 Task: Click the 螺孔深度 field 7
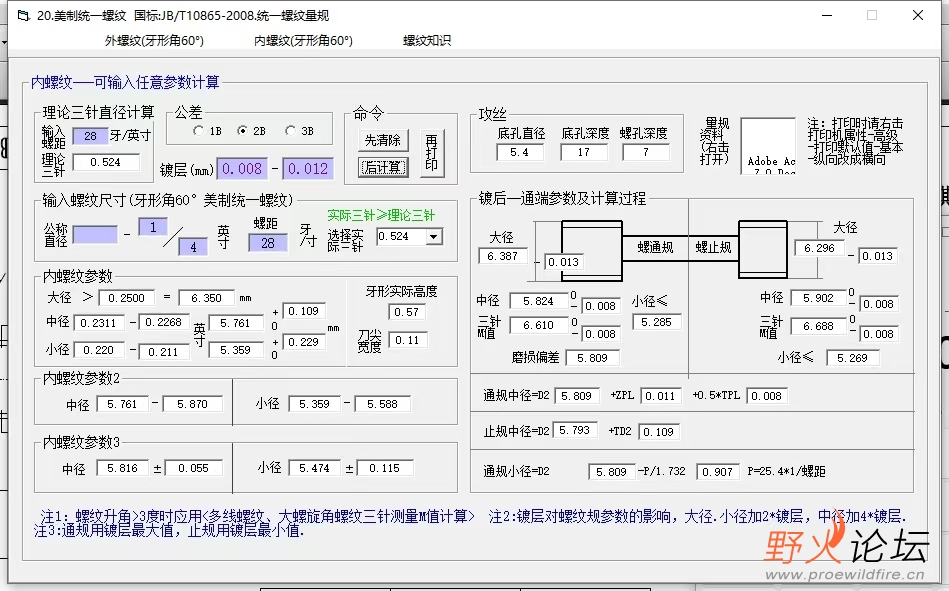tap(646, 152)
